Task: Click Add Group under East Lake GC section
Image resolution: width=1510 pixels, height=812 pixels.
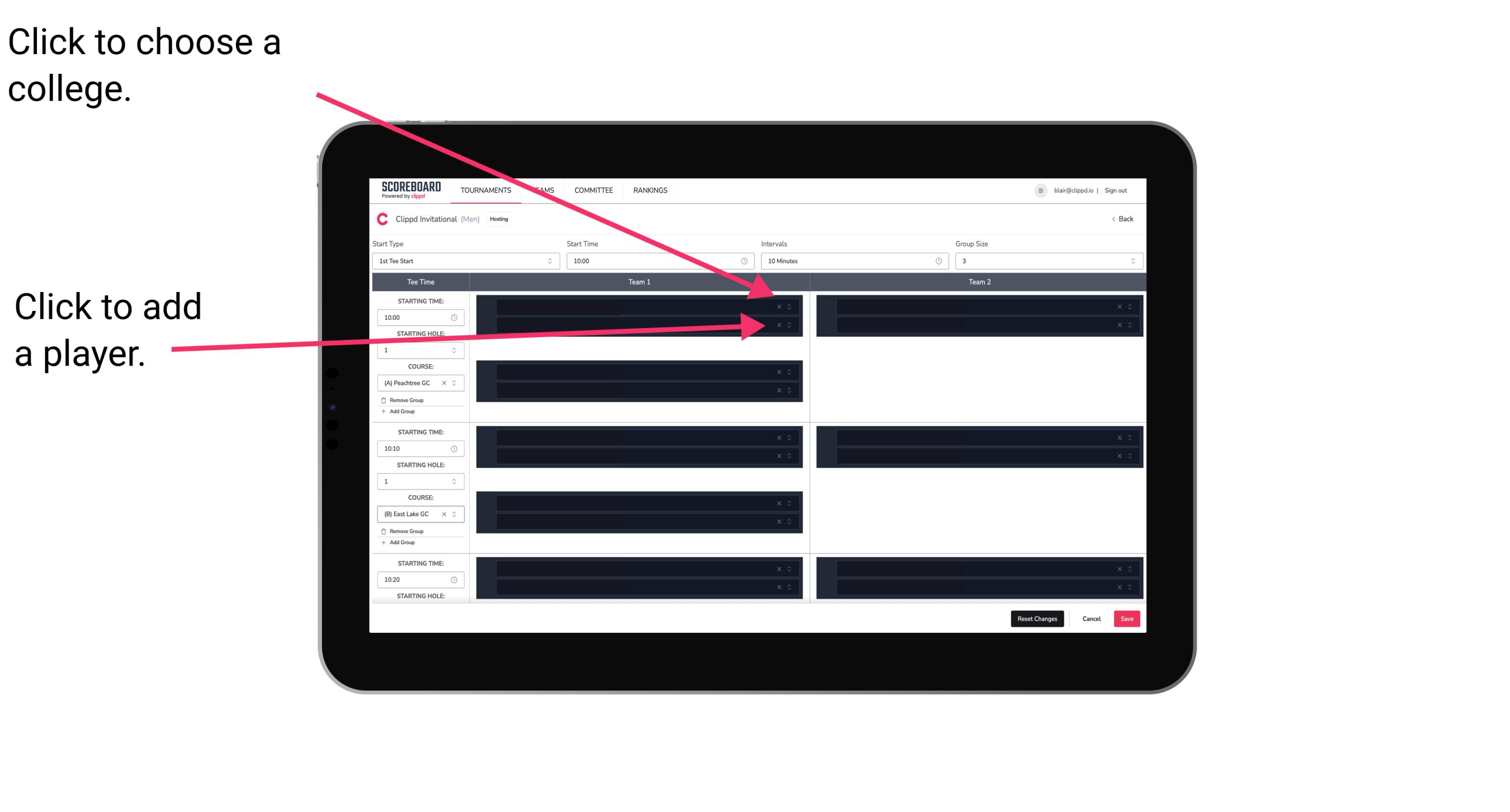Action: pyautogui.click(x=401, y=543)
